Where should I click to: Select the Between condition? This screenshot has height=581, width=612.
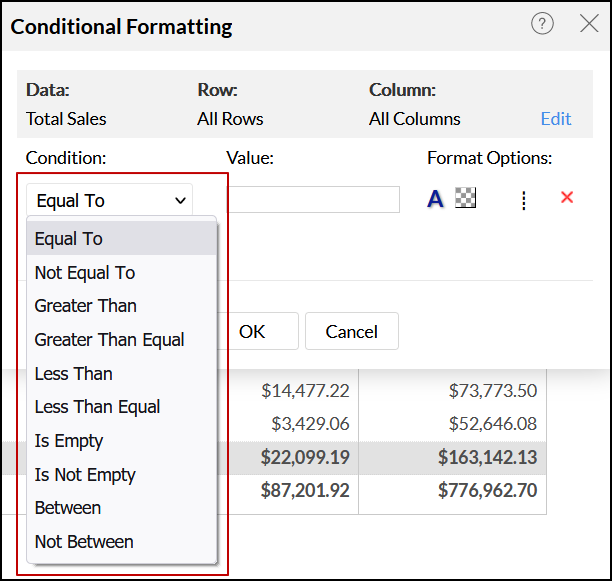click(68, 508)
